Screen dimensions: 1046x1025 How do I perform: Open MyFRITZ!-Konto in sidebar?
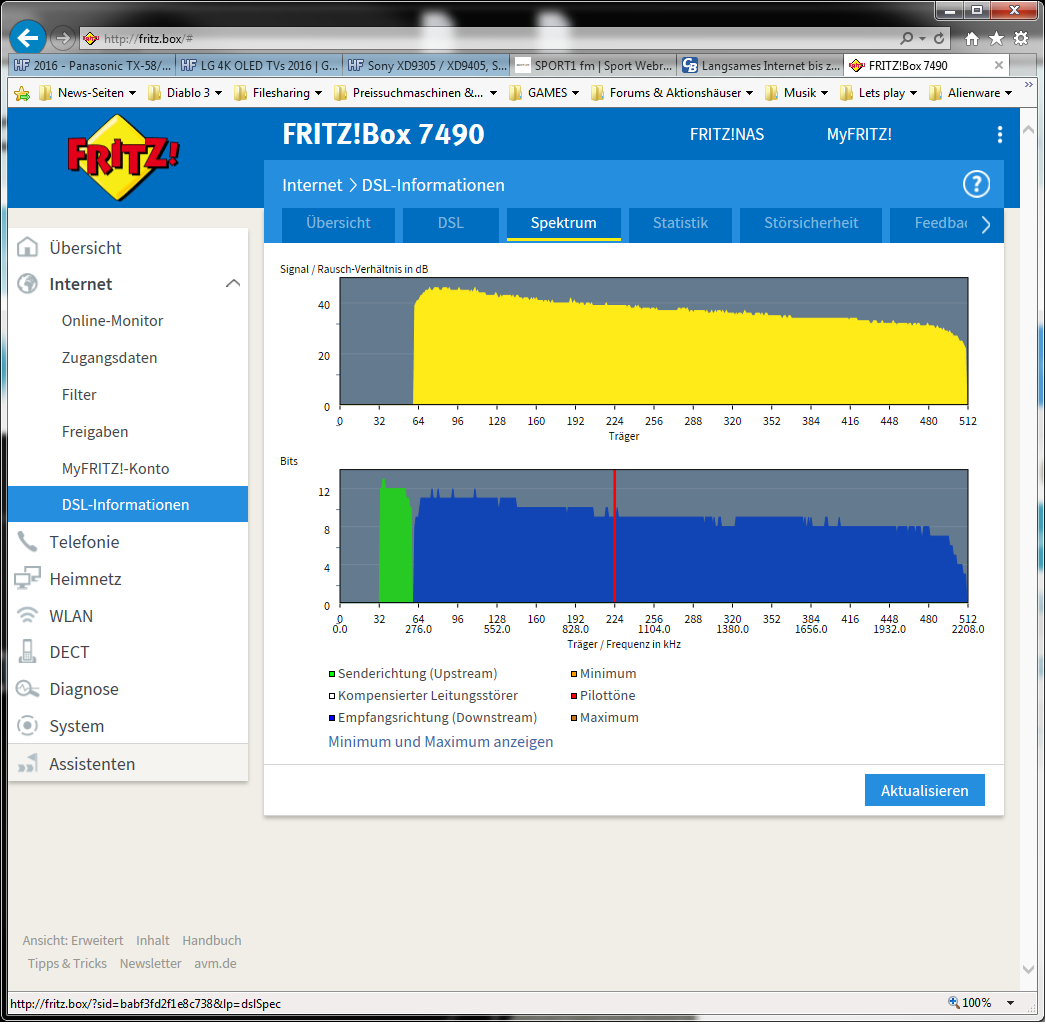pos(115,469)
